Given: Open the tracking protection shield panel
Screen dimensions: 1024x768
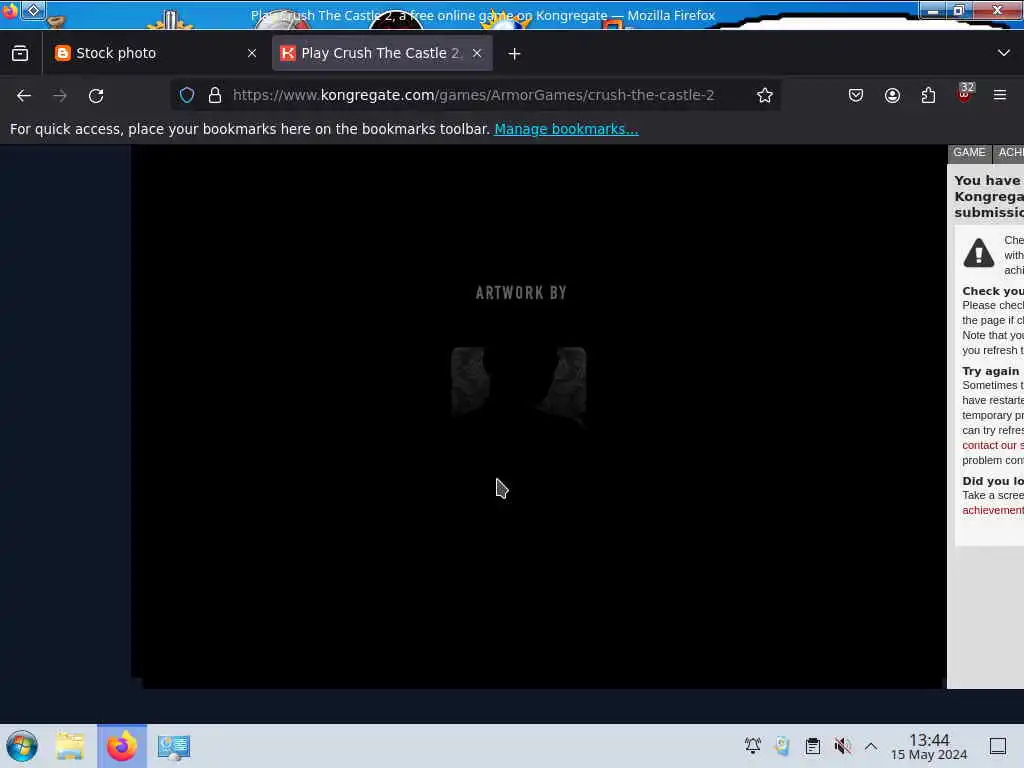Looking at the screenshot, I should click(x=187, y=95).
